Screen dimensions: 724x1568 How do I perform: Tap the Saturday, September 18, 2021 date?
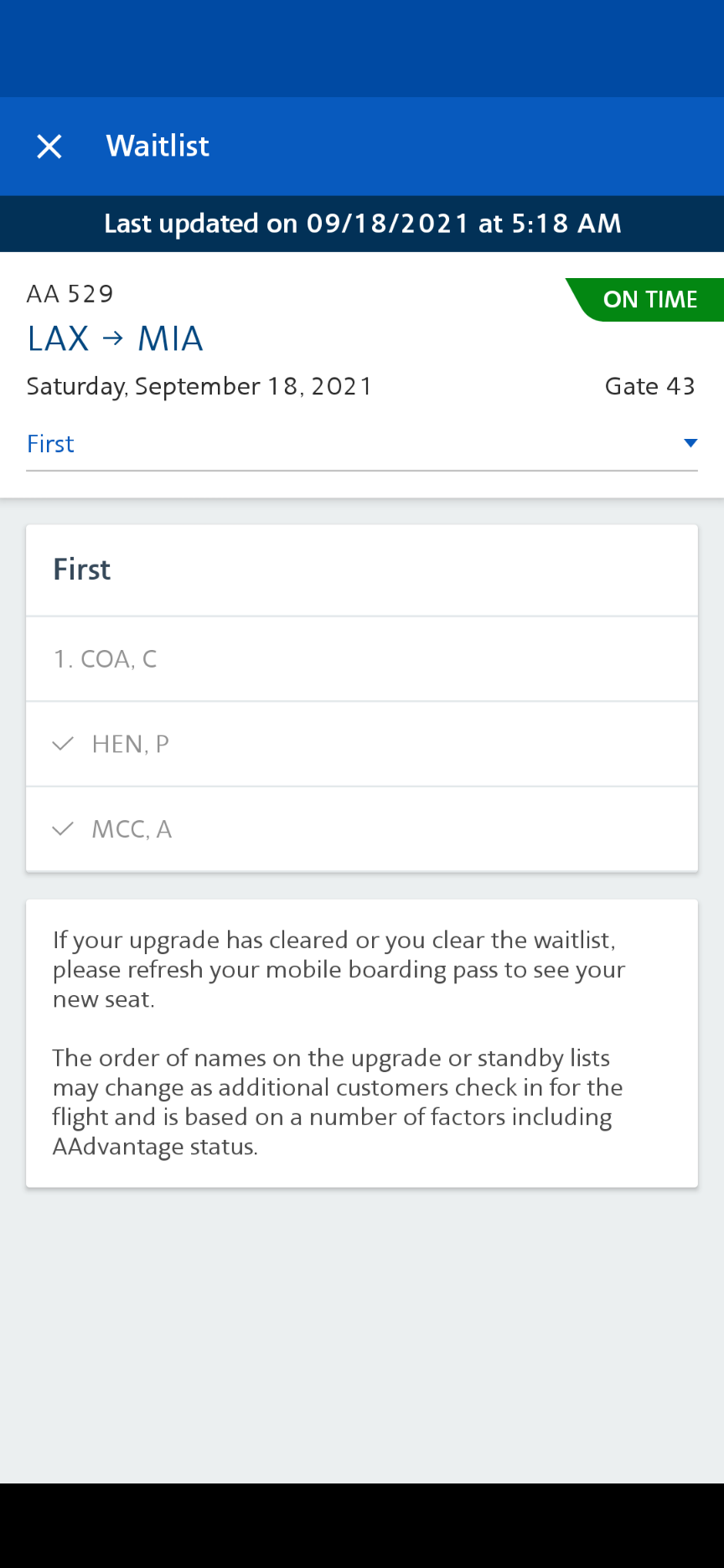point(199,386)
